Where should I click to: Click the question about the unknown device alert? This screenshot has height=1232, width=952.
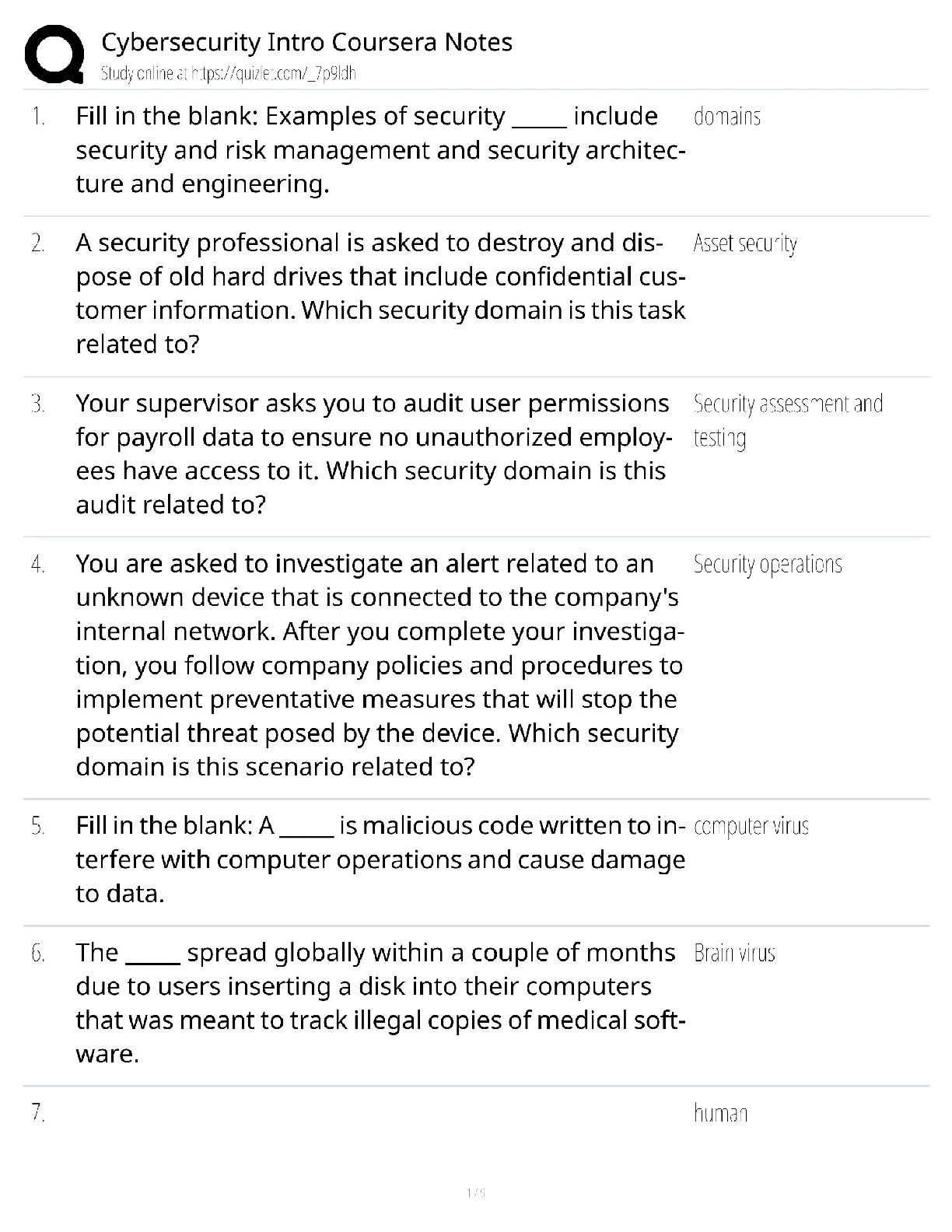tap(380, 665)
